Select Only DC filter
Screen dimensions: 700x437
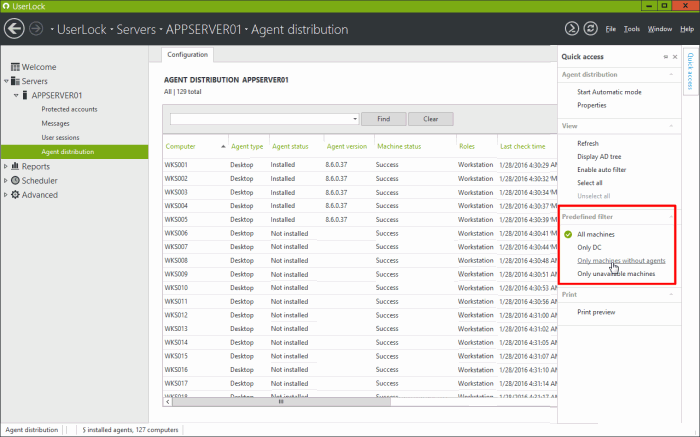coord(589,247)
